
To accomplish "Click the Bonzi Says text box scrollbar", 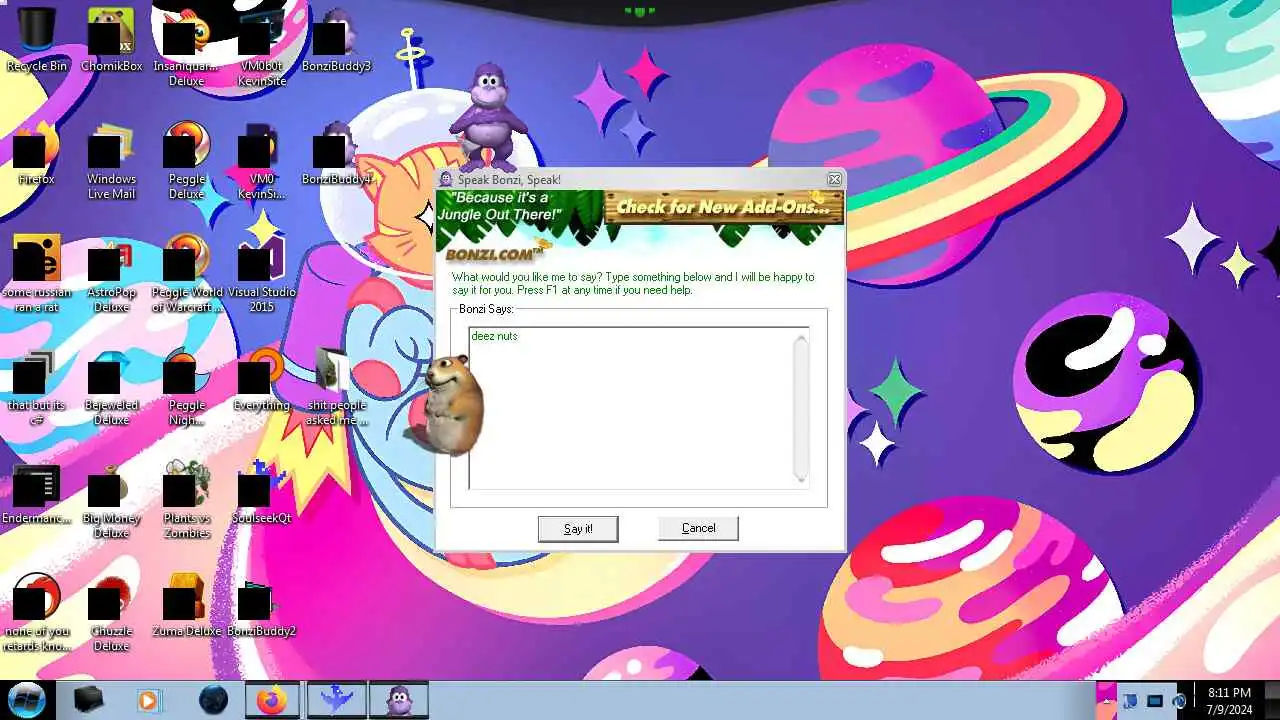I will click(x=800, y=408).
